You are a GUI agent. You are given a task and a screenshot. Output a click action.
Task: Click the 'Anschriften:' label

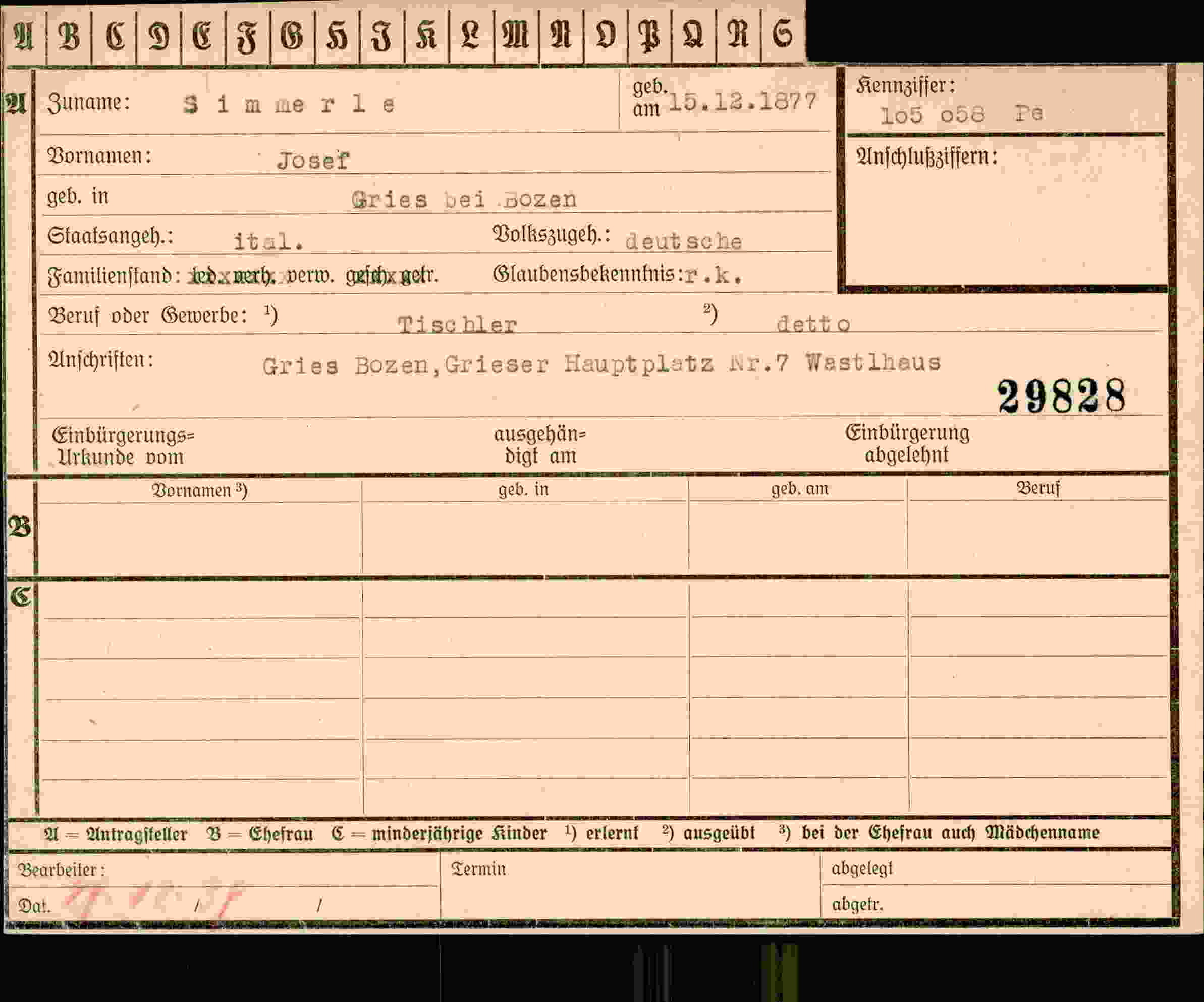click(x=101, y=360)
